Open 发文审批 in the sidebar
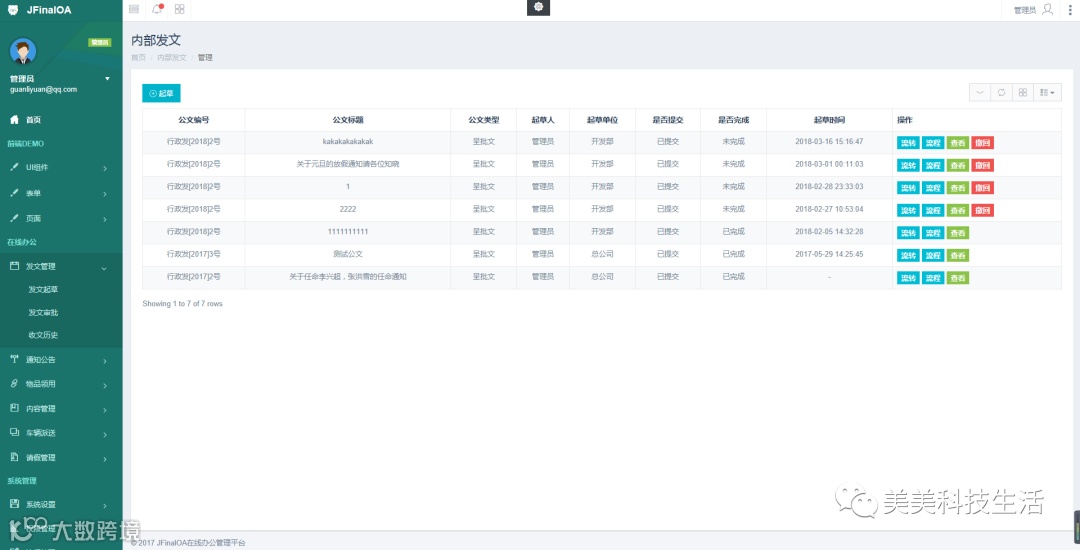 coord(43,313)
